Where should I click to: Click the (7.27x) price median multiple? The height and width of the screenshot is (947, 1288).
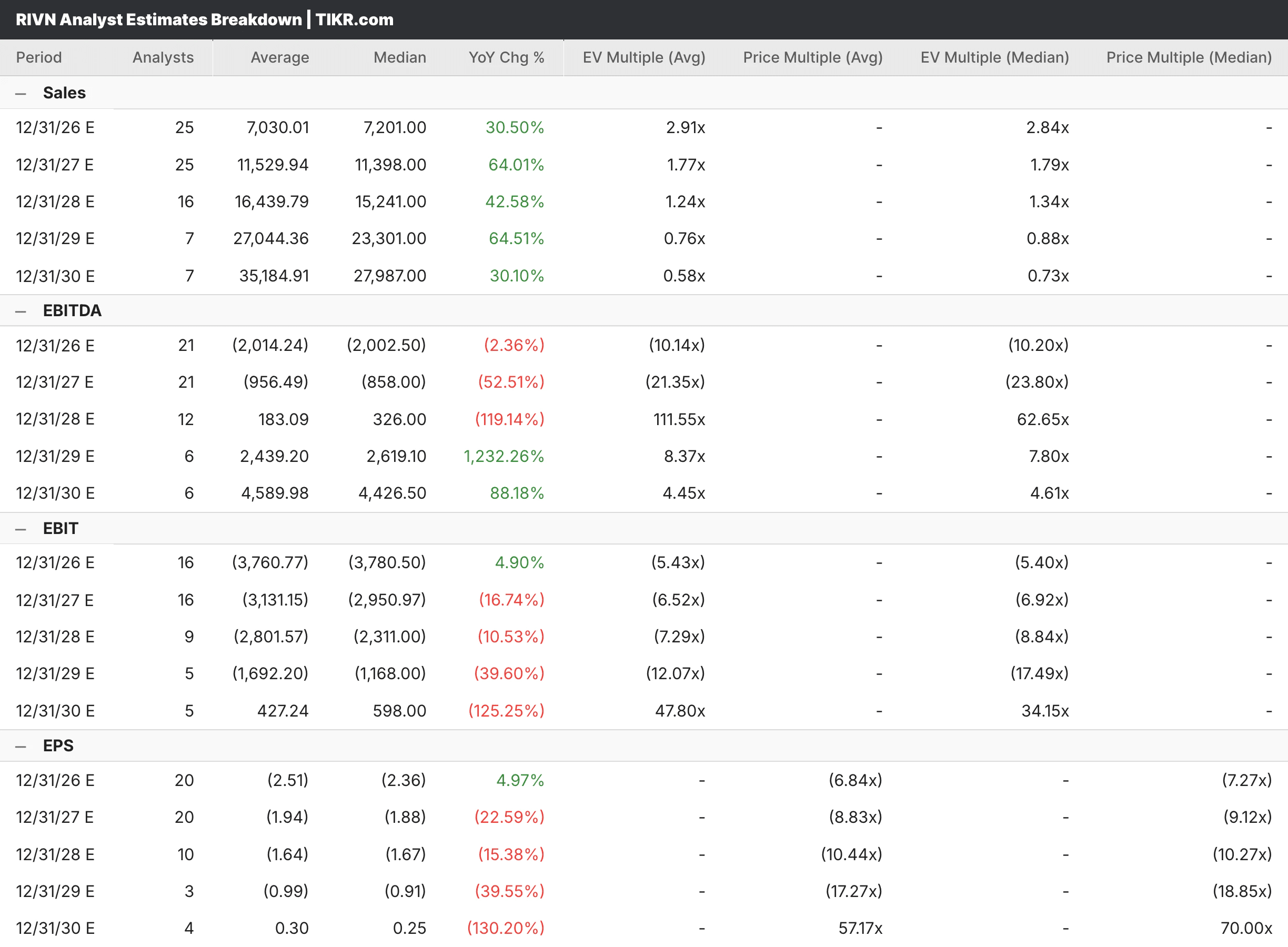click(1247, 780)
